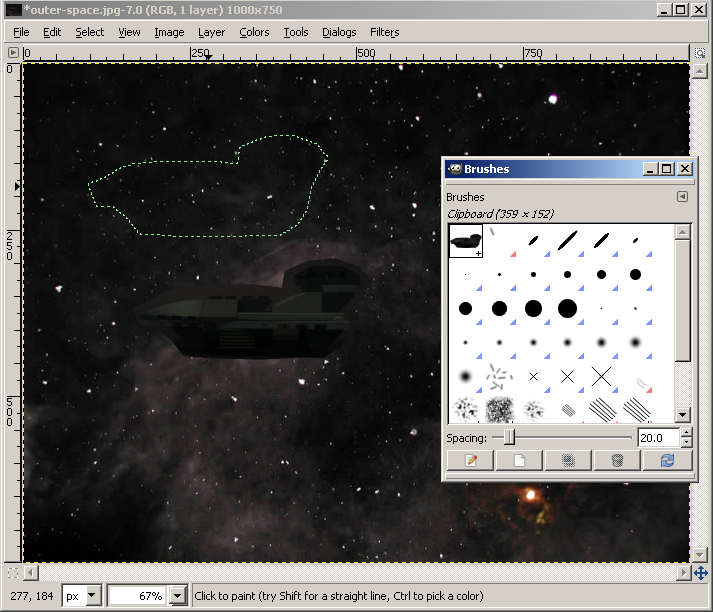The image size is (713, 612).
Task: Click the Spacing slider handle
Action: coord(509,438)
